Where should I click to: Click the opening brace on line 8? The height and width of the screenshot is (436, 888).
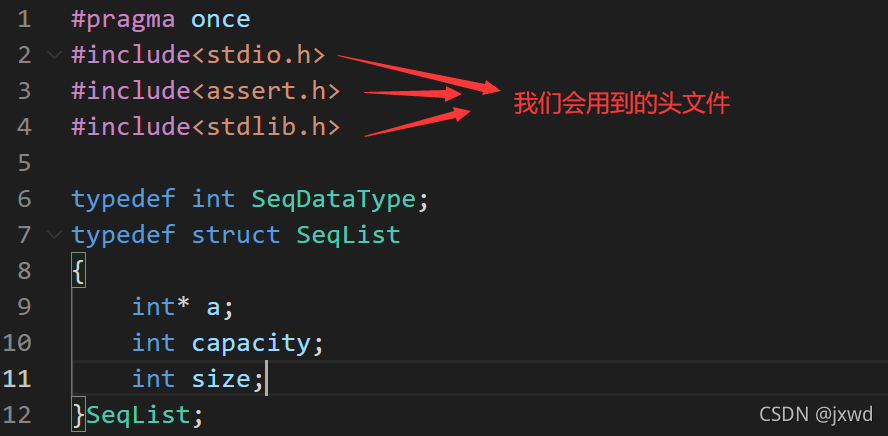coord(77,271)
